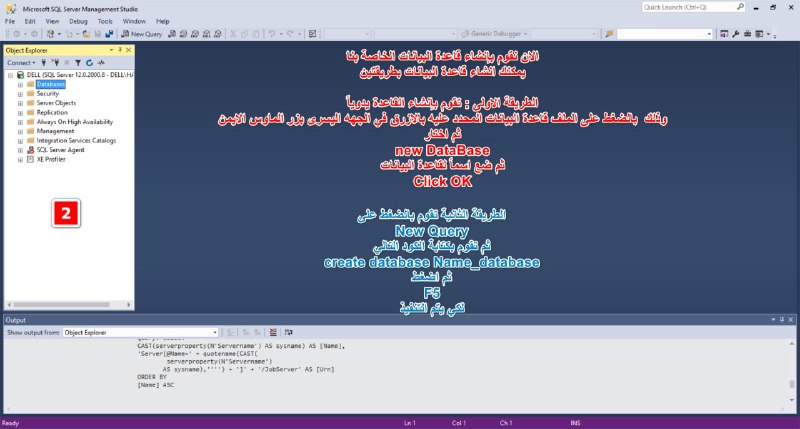Expand the Replication node
This screenshot has width=800, height=429.
click(20, 113)
